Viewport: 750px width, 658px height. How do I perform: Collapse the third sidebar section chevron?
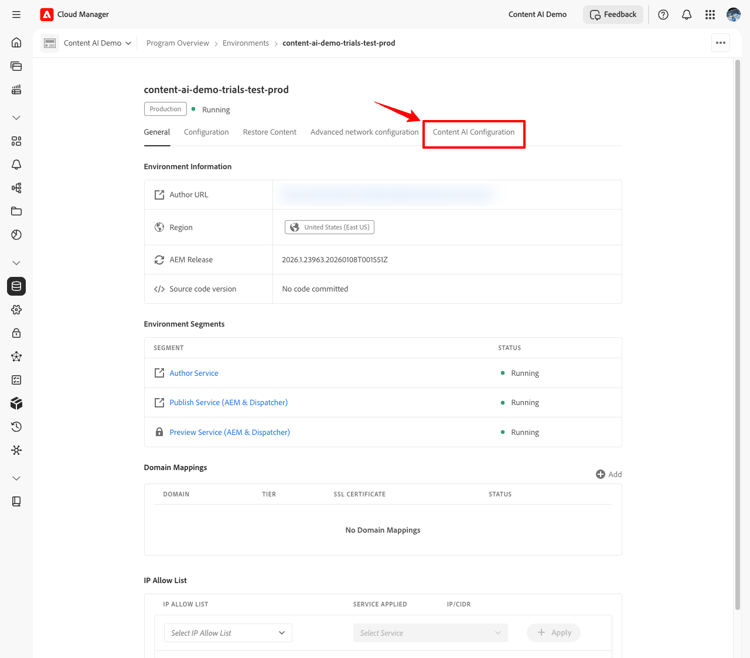(x=16, y=478)
